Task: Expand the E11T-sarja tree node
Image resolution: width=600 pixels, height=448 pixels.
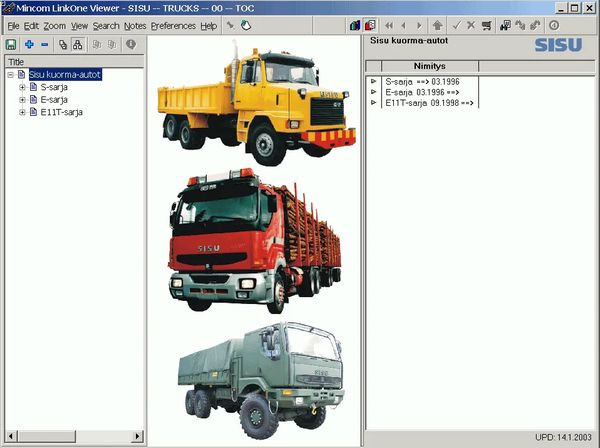Action: [22, 112]
